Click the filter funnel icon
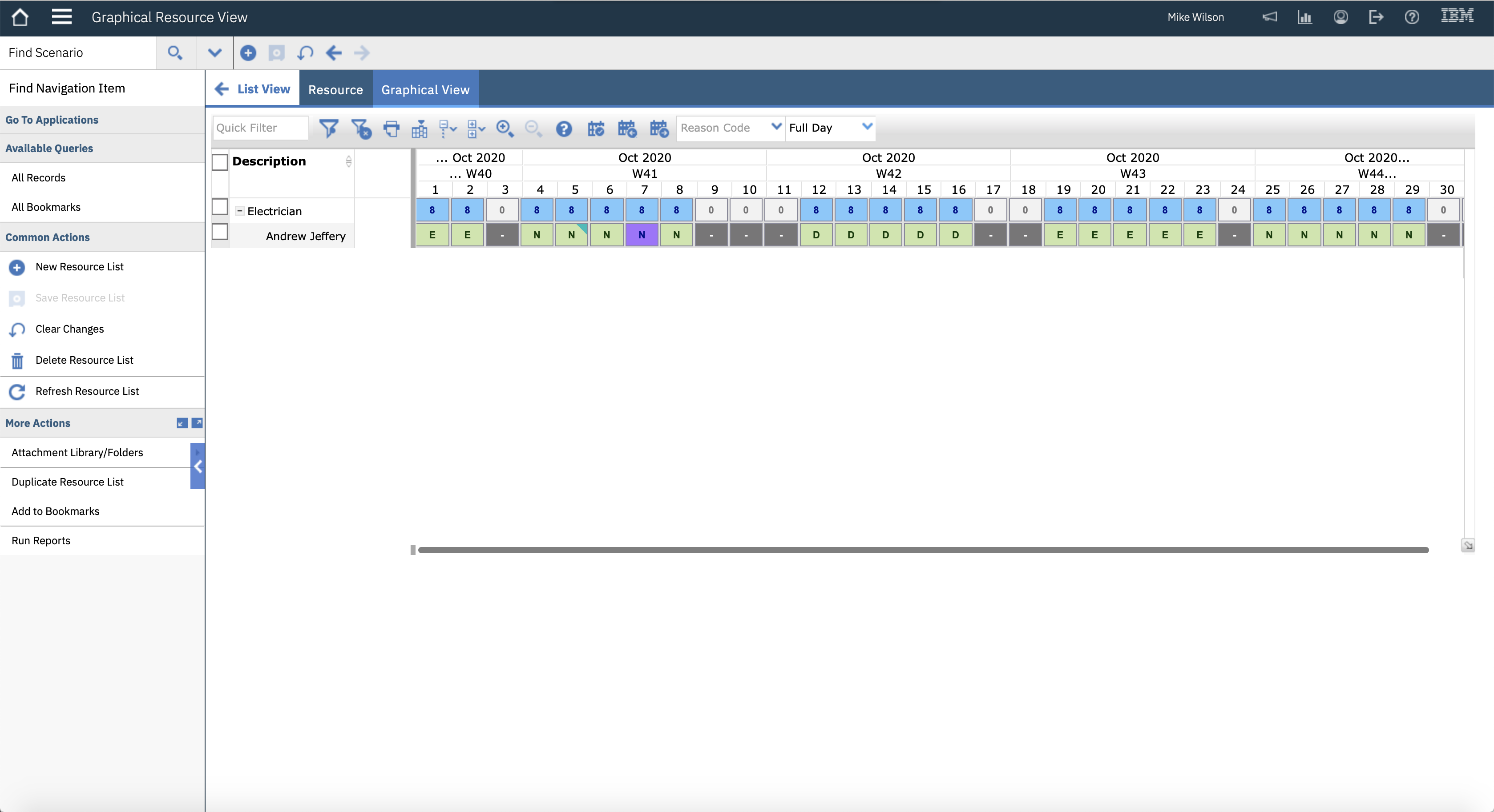The height and width of the screenshot is (812, 1494). [328, 128]
